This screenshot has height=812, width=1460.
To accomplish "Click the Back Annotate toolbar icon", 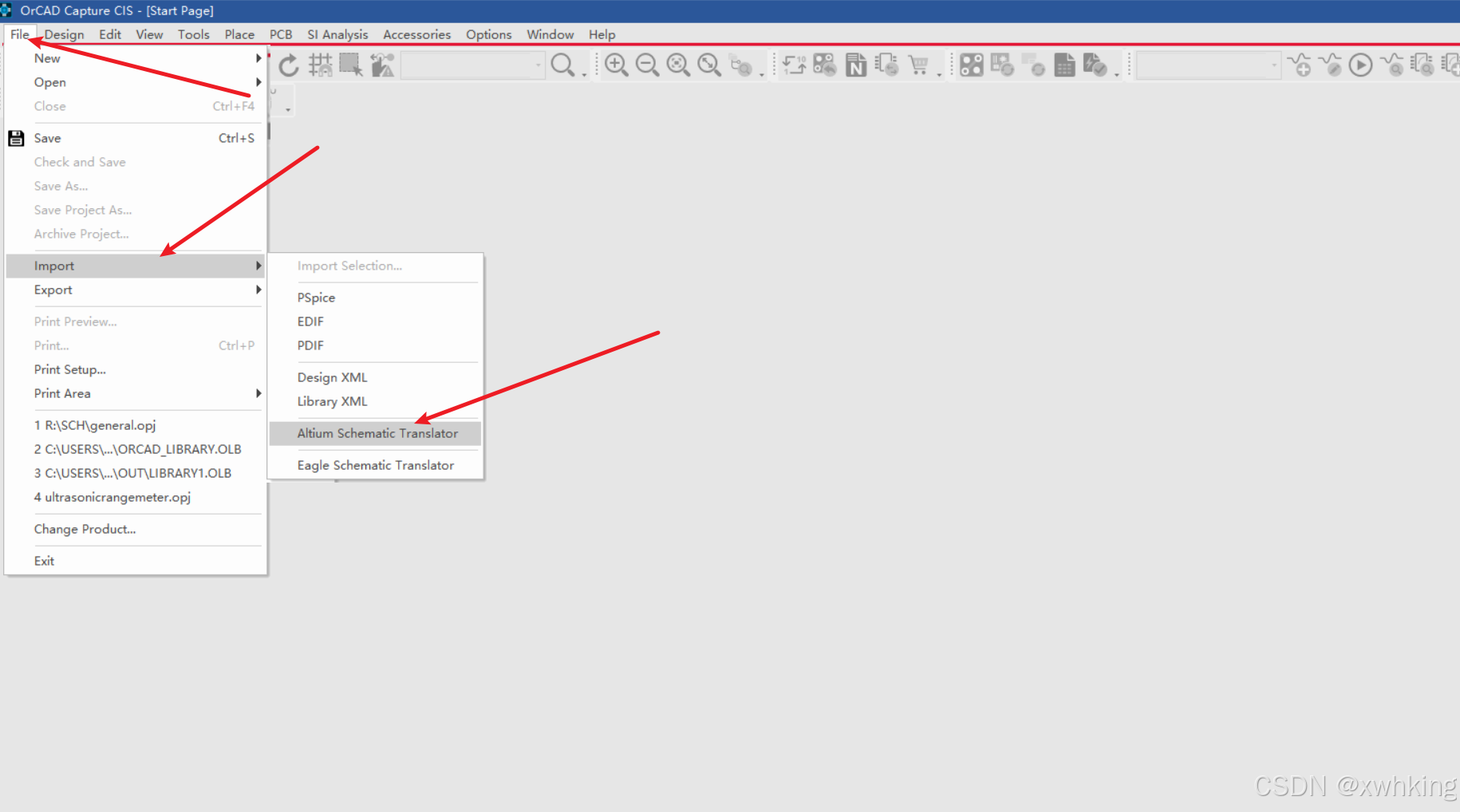I will [825, 65].
